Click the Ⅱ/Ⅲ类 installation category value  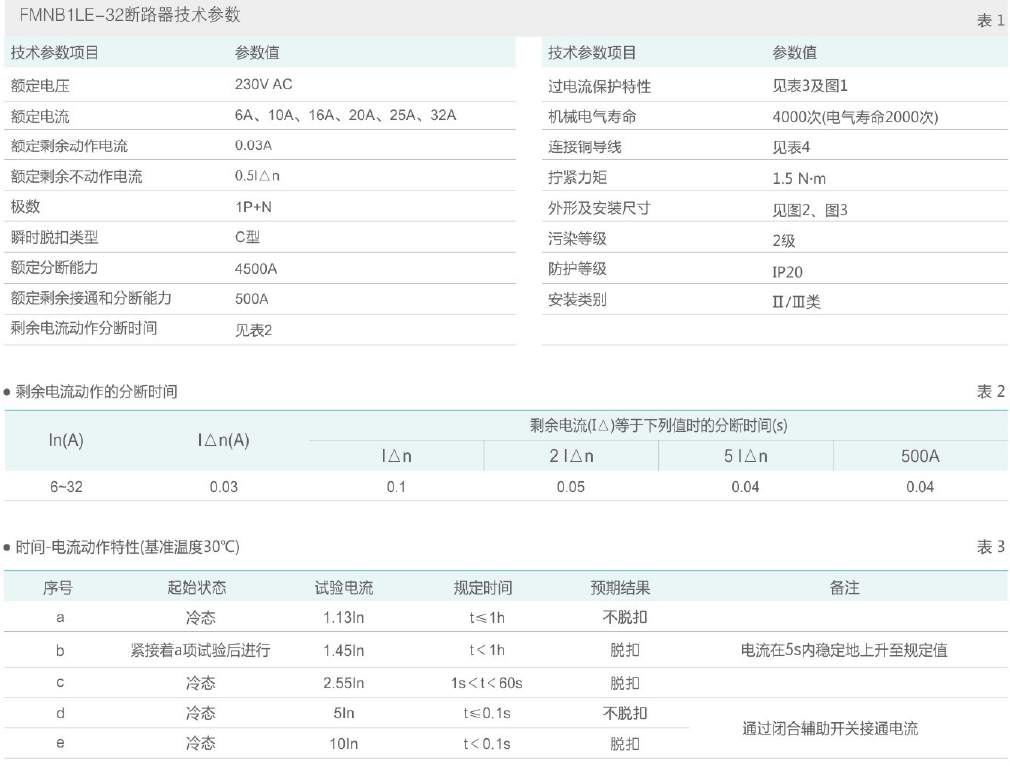click(x=796, y=301)
